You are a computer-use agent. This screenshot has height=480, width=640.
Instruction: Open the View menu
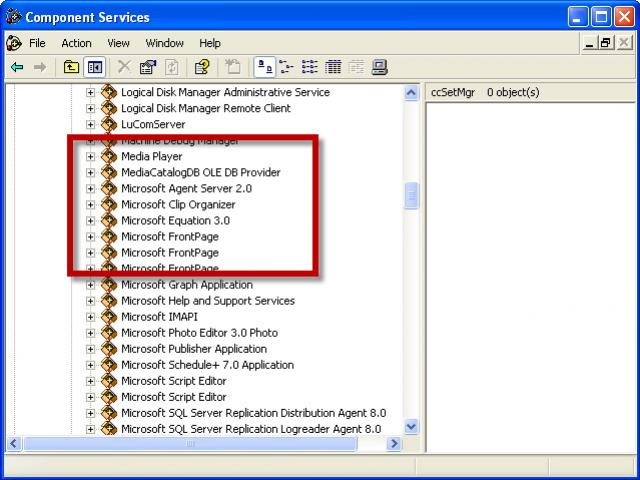[118, 43]
